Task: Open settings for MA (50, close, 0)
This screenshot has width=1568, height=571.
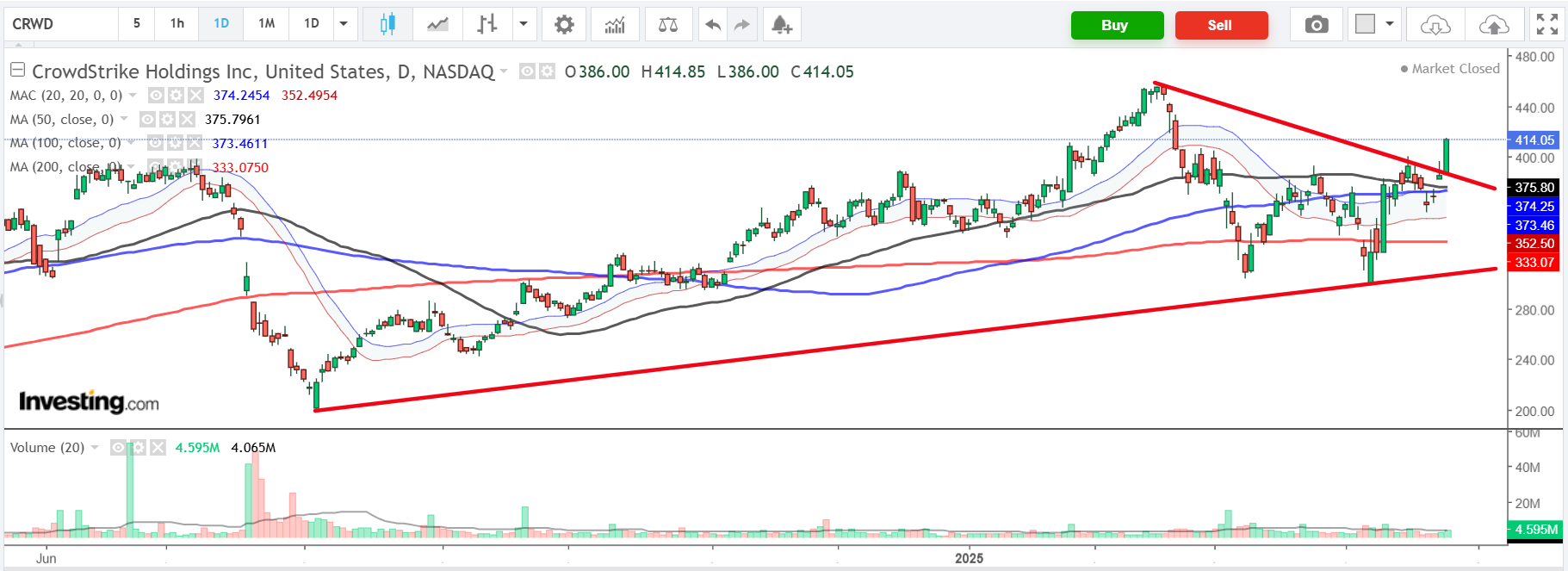Action: [x=167, y=120]
